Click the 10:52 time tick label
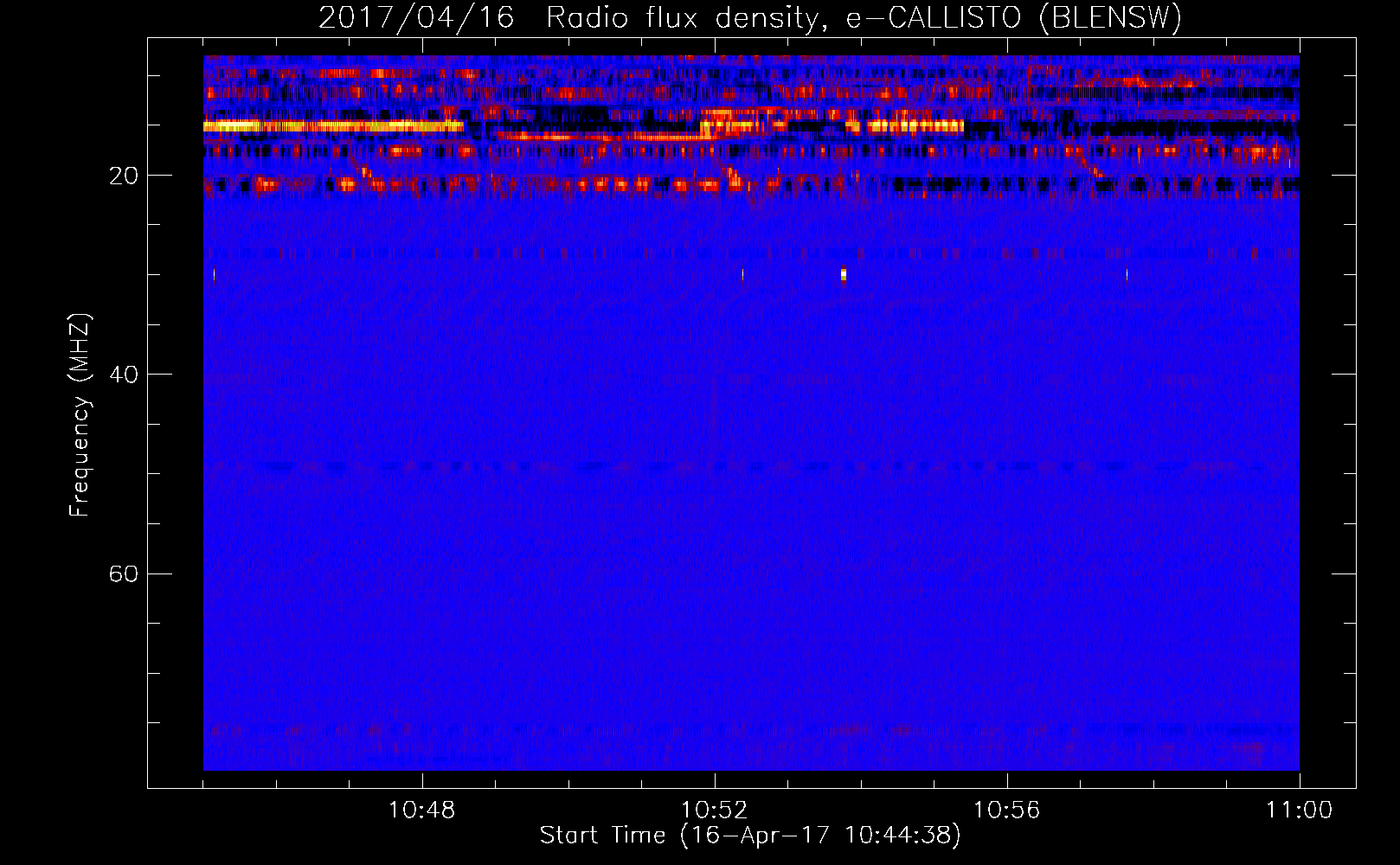 point(715,811)
